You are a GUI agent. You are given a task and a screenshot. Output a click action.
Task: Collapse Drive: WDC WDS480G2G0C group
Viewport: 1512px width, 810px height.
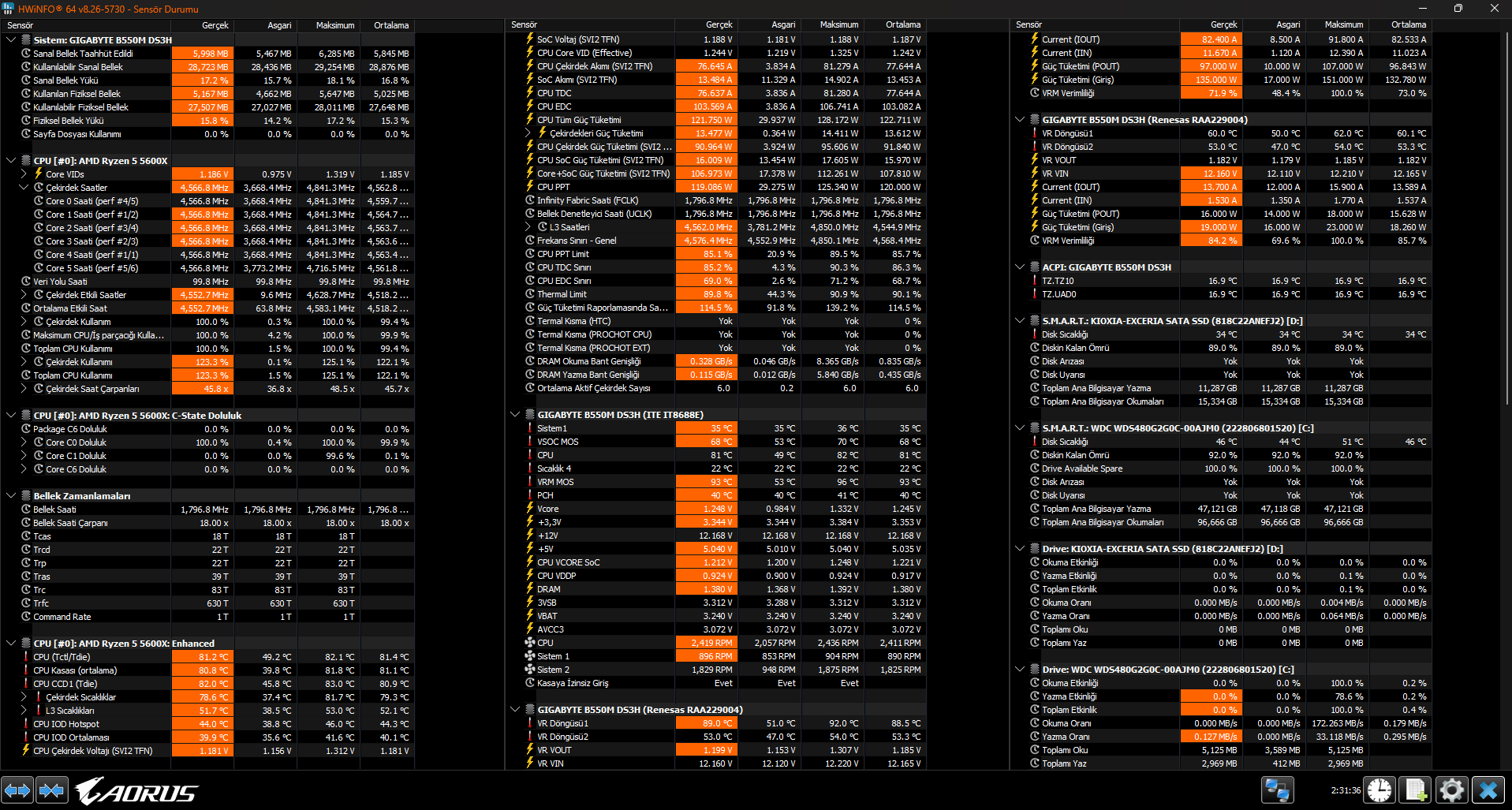pyautogui.click(x=1020, y=670)
